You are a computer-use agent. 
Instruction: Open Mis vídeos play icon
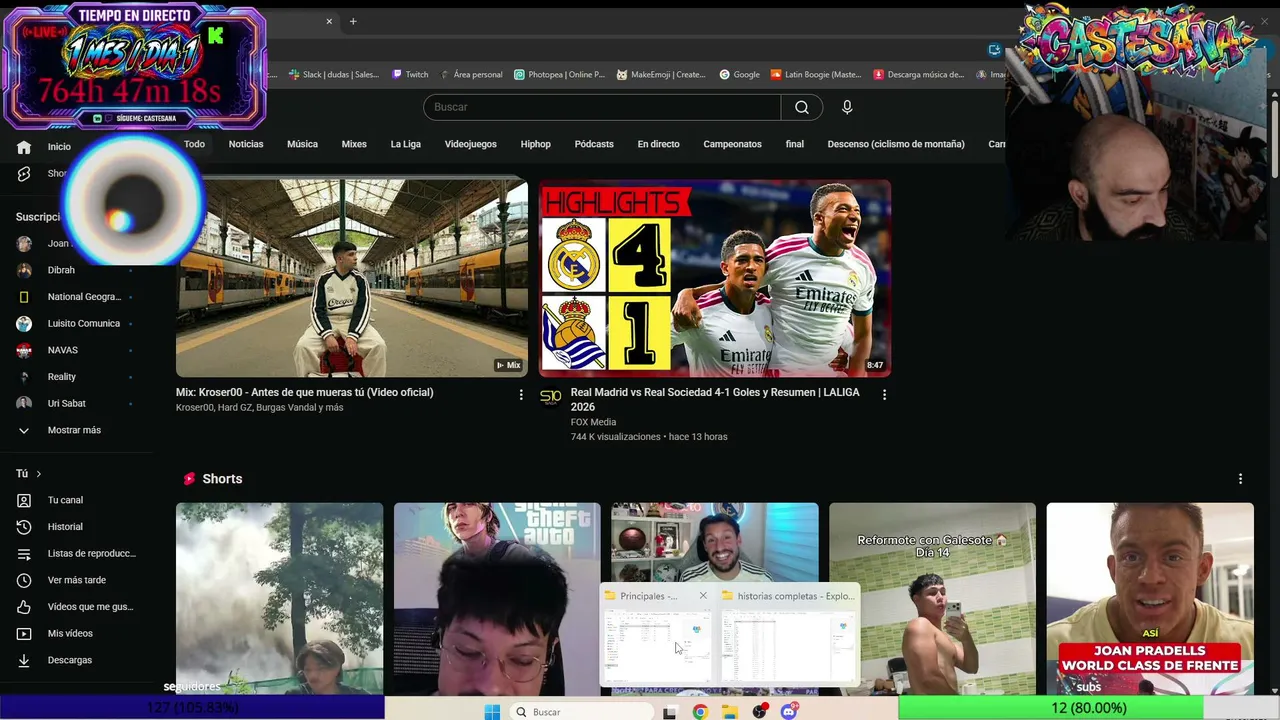tap(24, 633)
